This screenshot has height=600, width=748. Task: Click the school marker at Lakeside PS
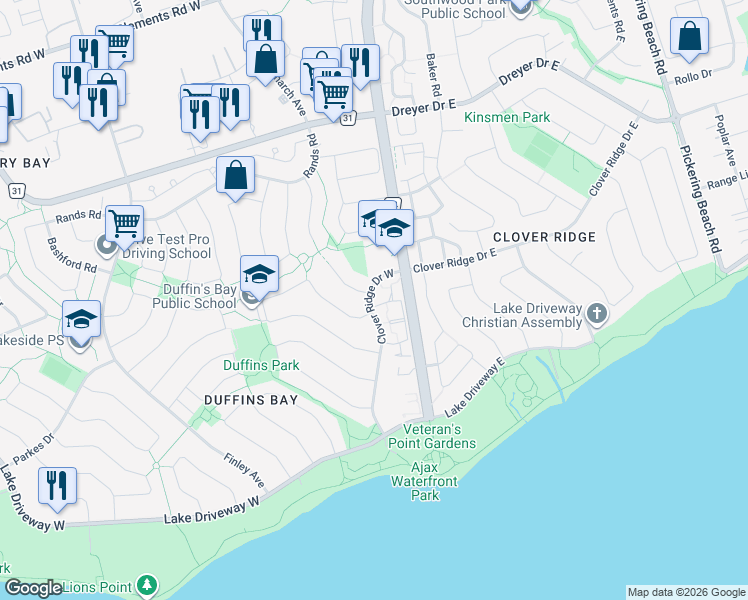tap(81, 321)
